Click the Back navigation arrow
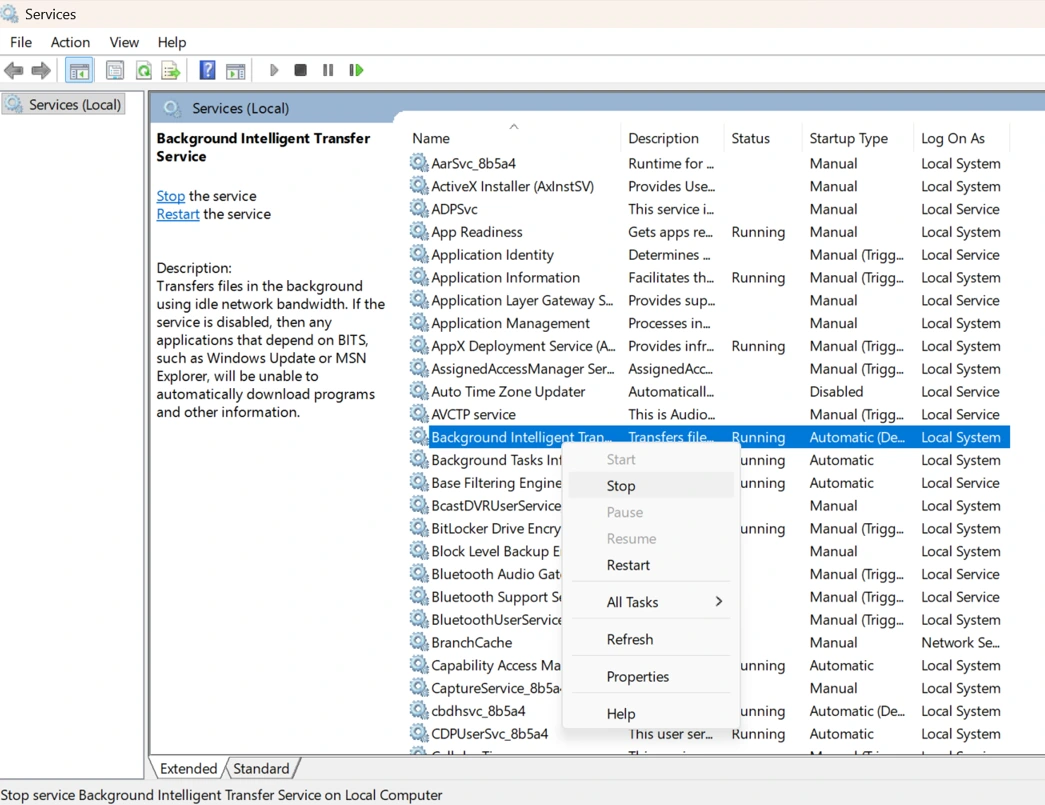The width and height of the screenshot is (1045, 805). (13, 69)
